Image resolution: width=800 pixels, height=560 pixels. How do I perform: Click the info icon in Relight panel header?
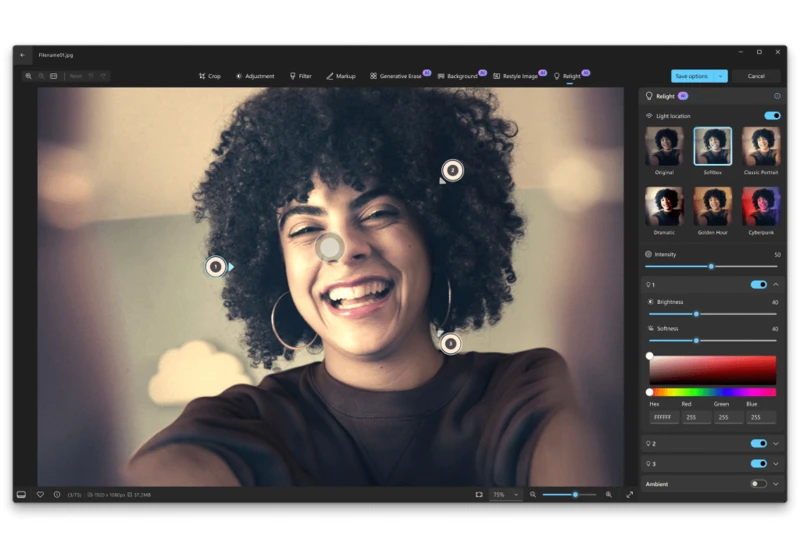[x=777, y=96]
